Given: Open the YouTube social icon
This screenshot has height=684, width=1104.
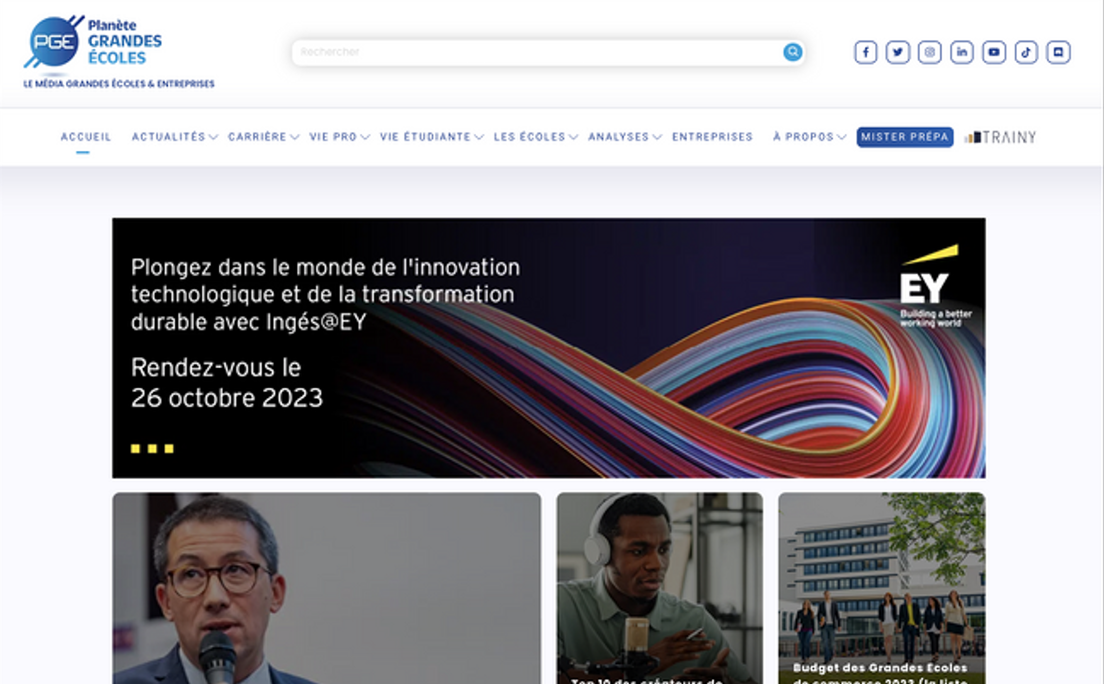Looking at the screenshot, I should click(993, 52).
